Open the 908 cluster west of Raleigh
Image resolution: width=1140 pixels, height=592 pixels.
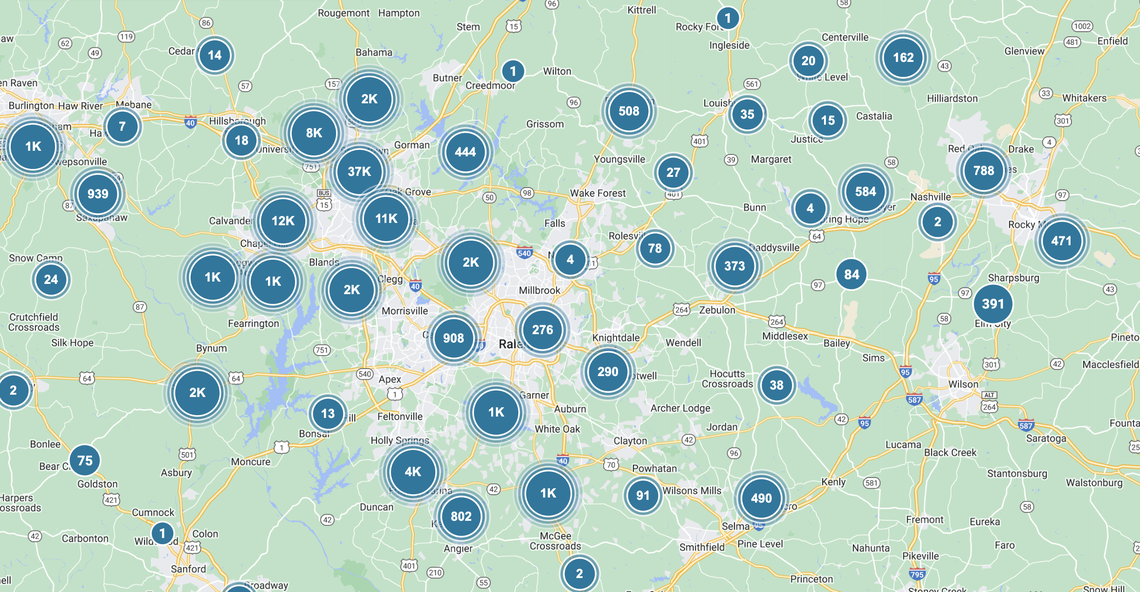(x=454, y=338)
